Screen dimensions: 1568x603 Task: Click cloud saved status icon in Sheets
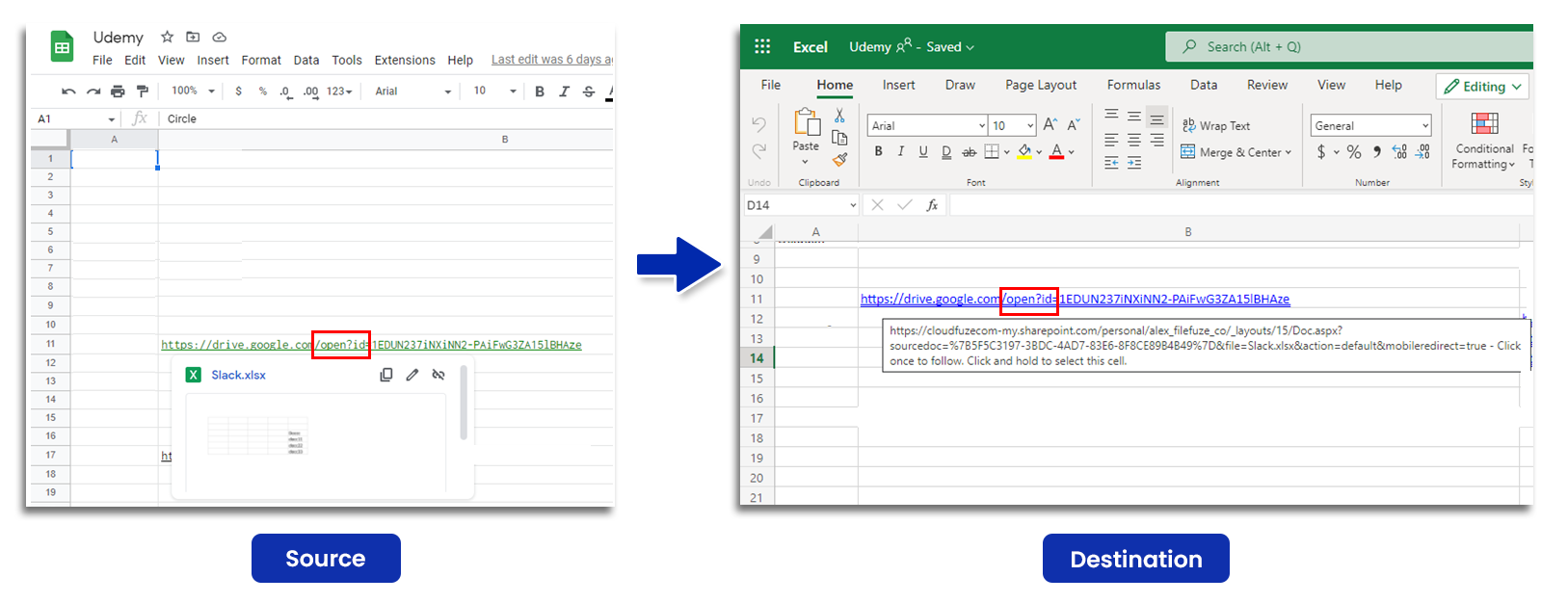click(220, 37)
